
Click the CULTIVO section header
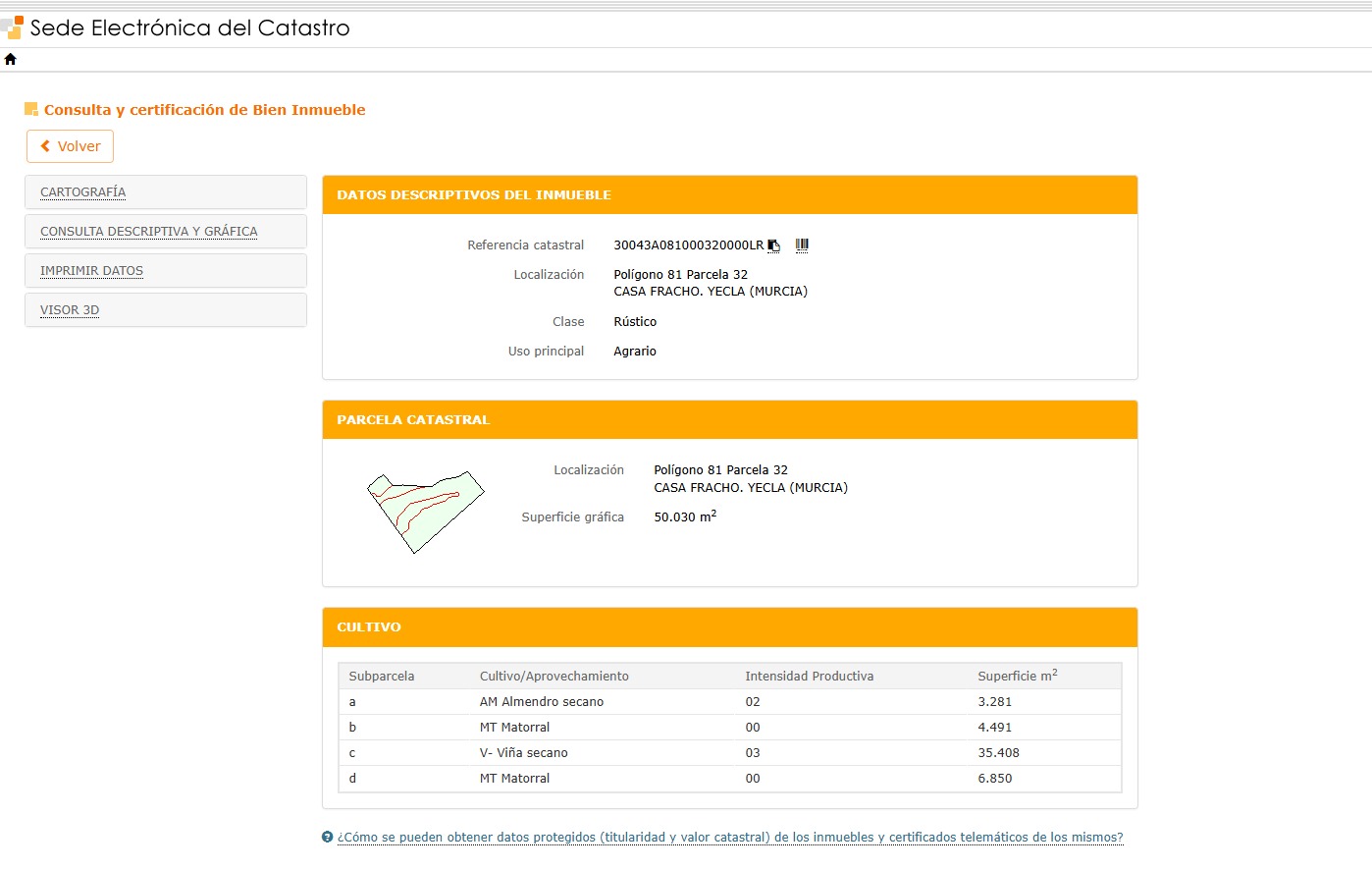pos(730,627)
